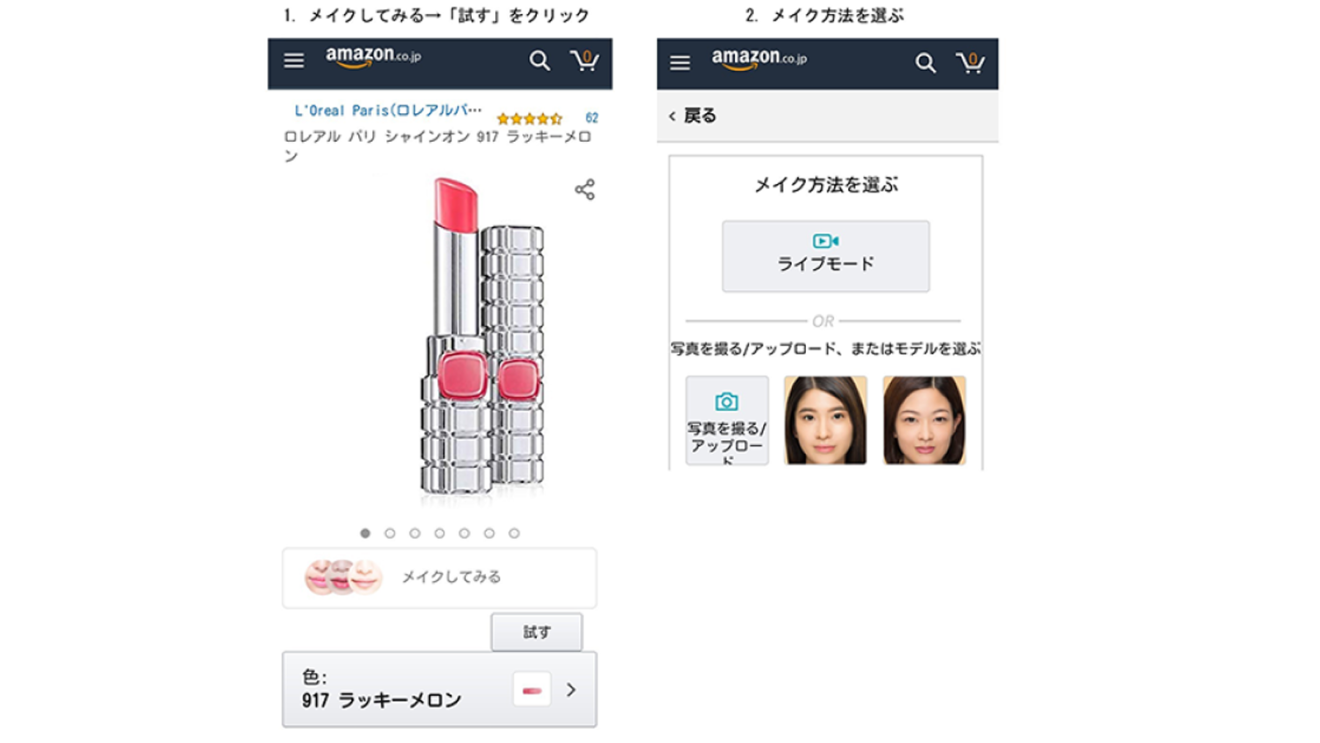Screen dimensions: 1320x743
Task: Click the back chevron next to 戻る
Action: 671,115
